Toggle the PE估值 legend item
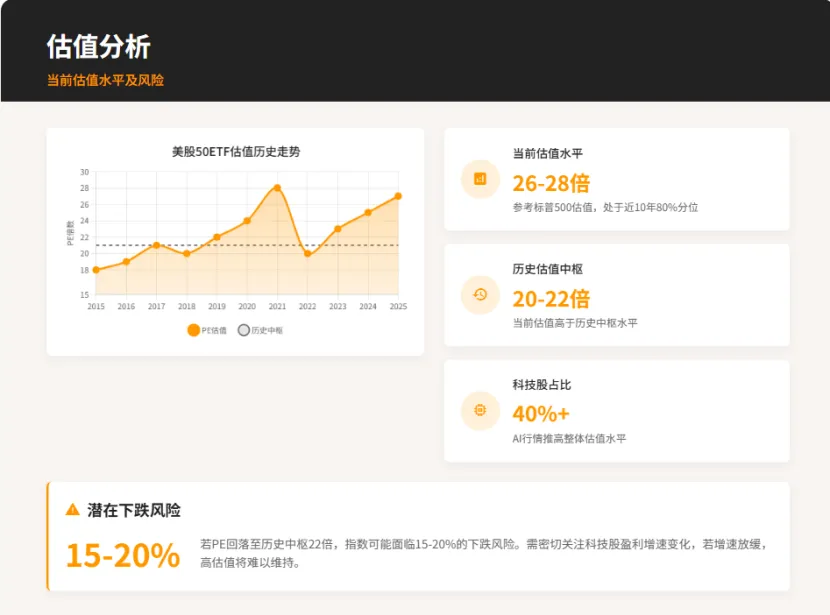This screenshot has height=615, width=830. pyautogui.click(x=207, y=330)
